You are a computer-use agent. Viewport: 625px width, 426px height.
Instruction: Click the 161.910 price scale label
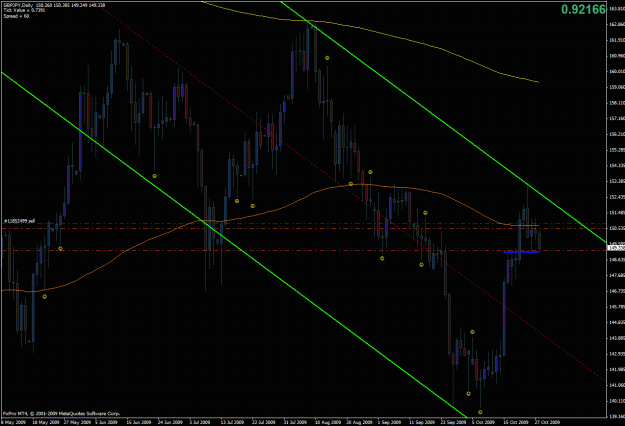(616, 40)
